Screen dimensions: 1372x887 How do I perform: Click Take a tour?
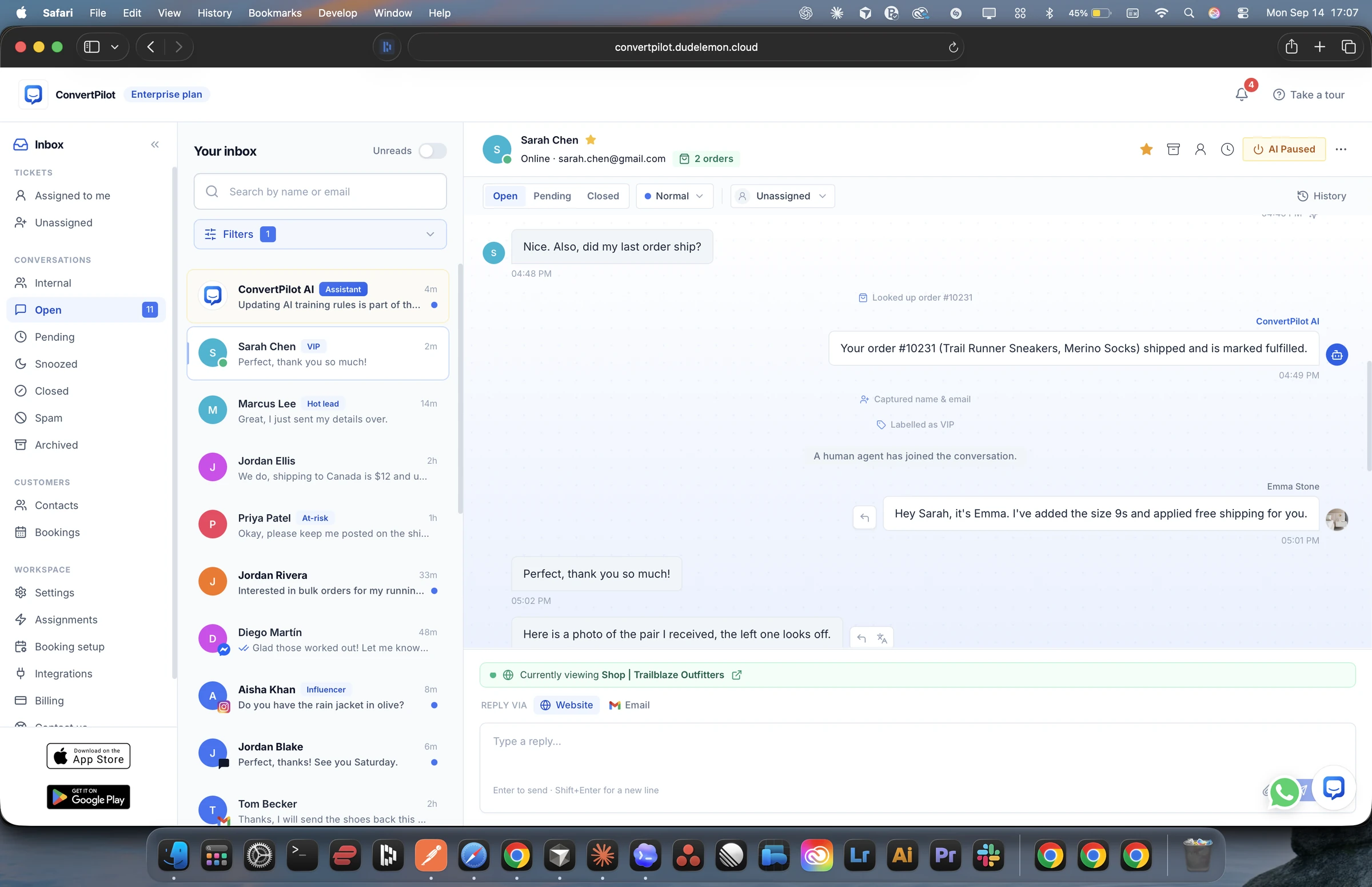click(x=1308, y=95)
